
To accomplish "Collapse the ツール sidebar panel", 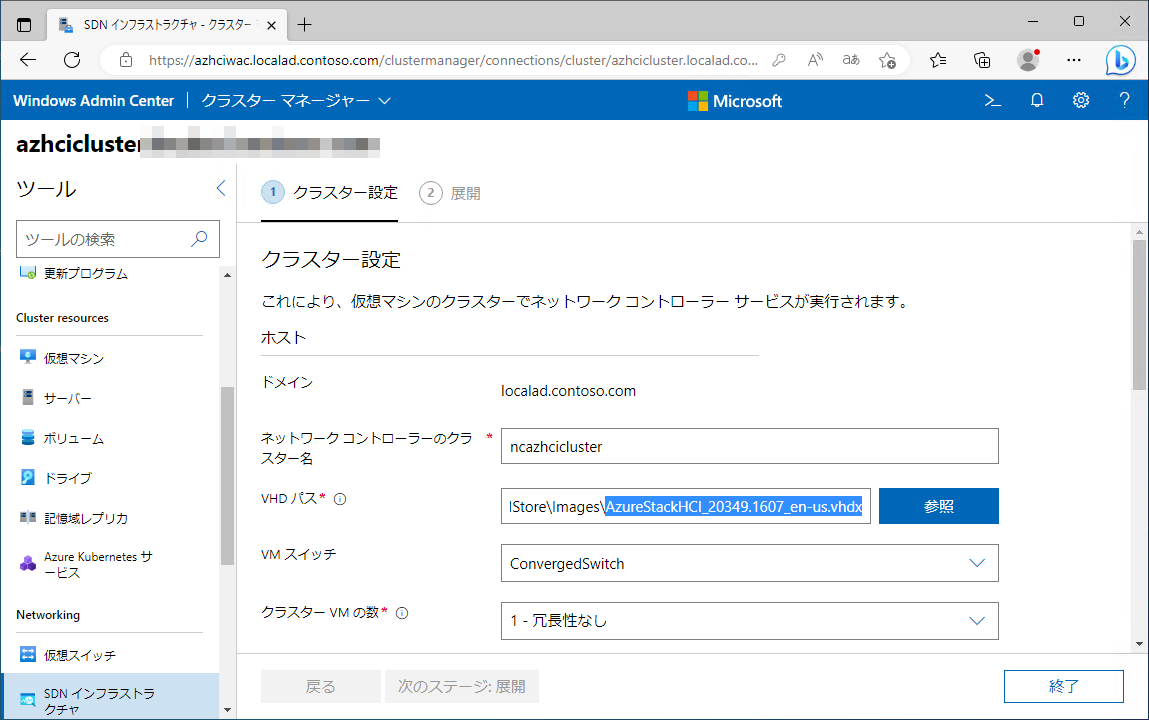I will point(220,187).
